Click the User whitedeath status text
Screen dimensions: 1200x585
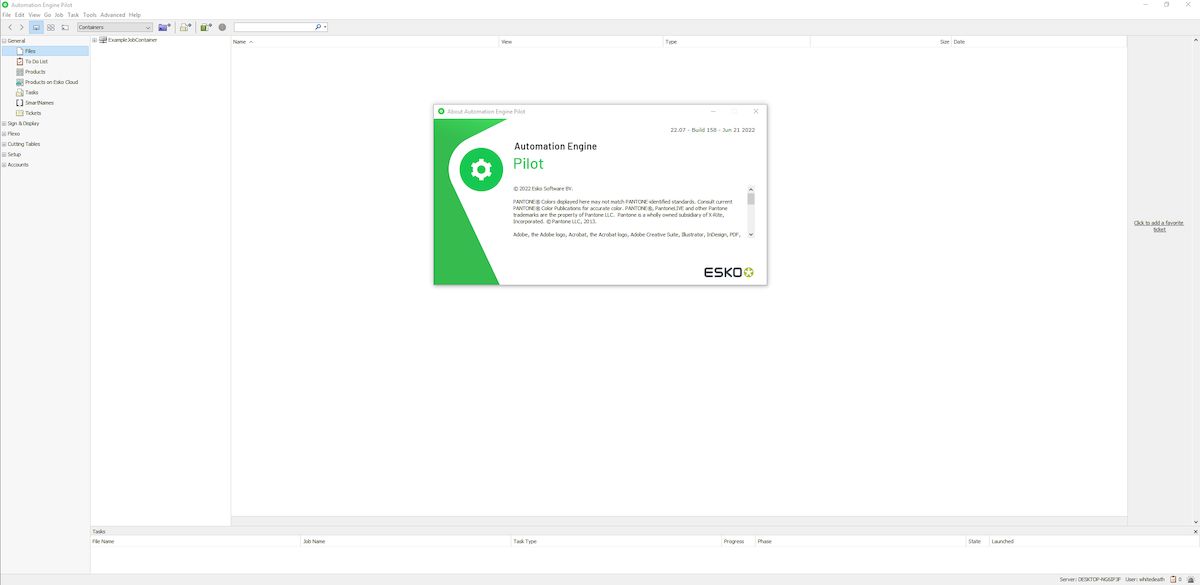click(1145, 579)
